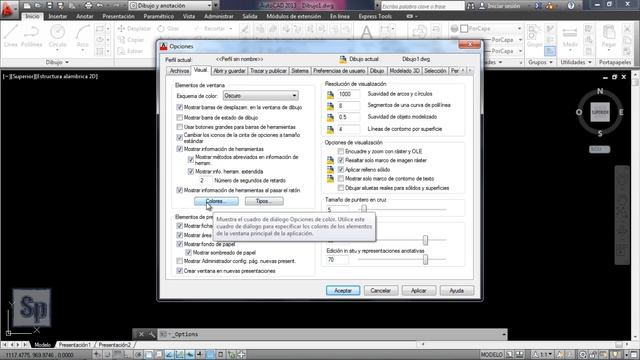The height and width of the screenshot is (360, 640).
Task: Click the Suavidad de arcos y círculos field
Action: [349, 94]
